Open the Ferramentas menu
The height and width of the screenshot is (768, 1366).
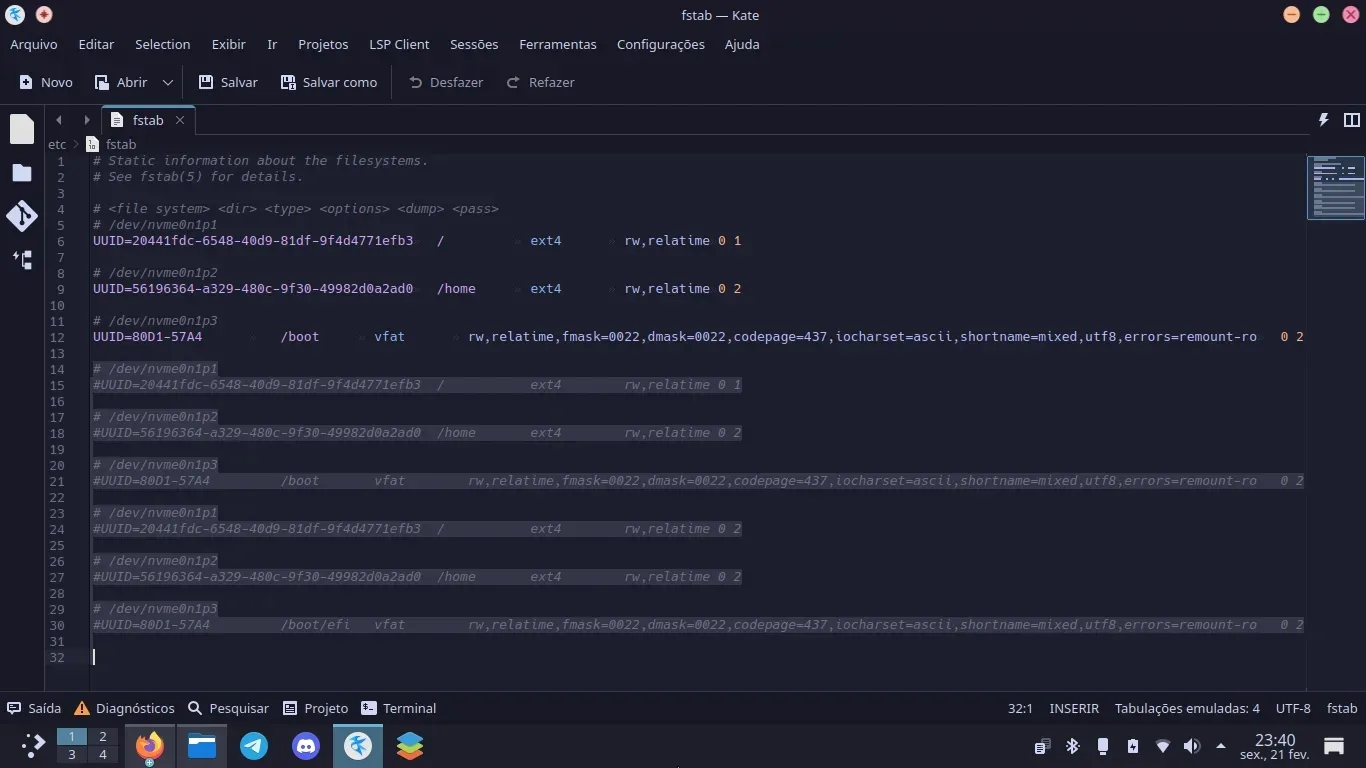[557, 44]
